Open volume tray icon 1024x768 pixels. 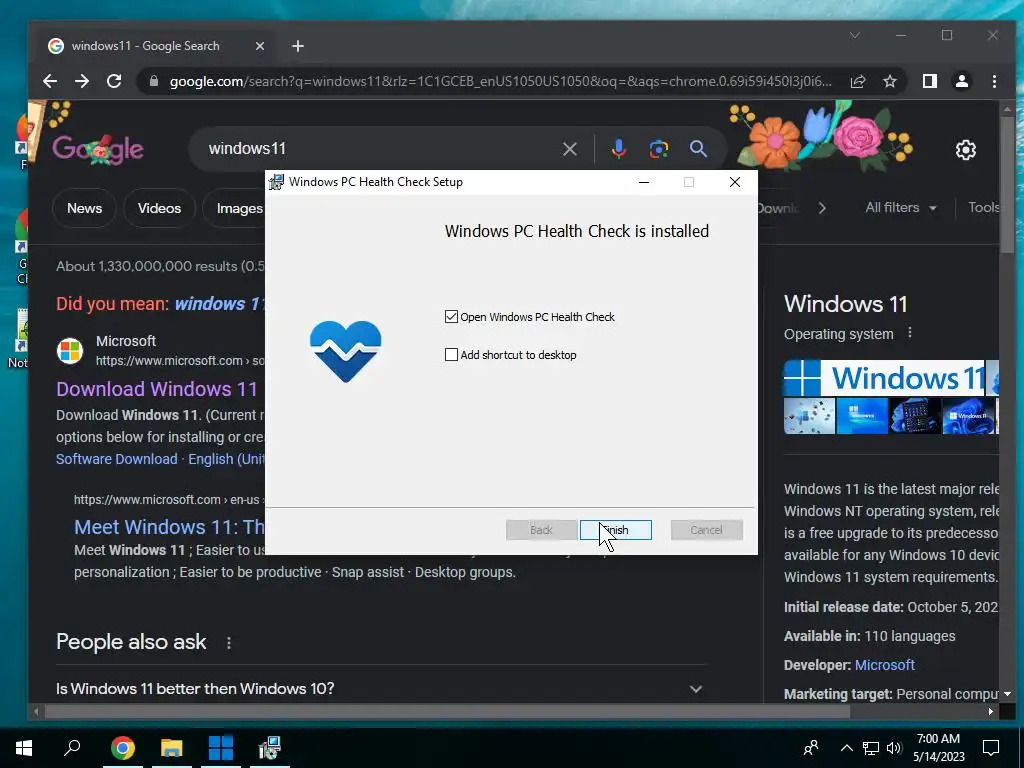[x=893, y=748]
